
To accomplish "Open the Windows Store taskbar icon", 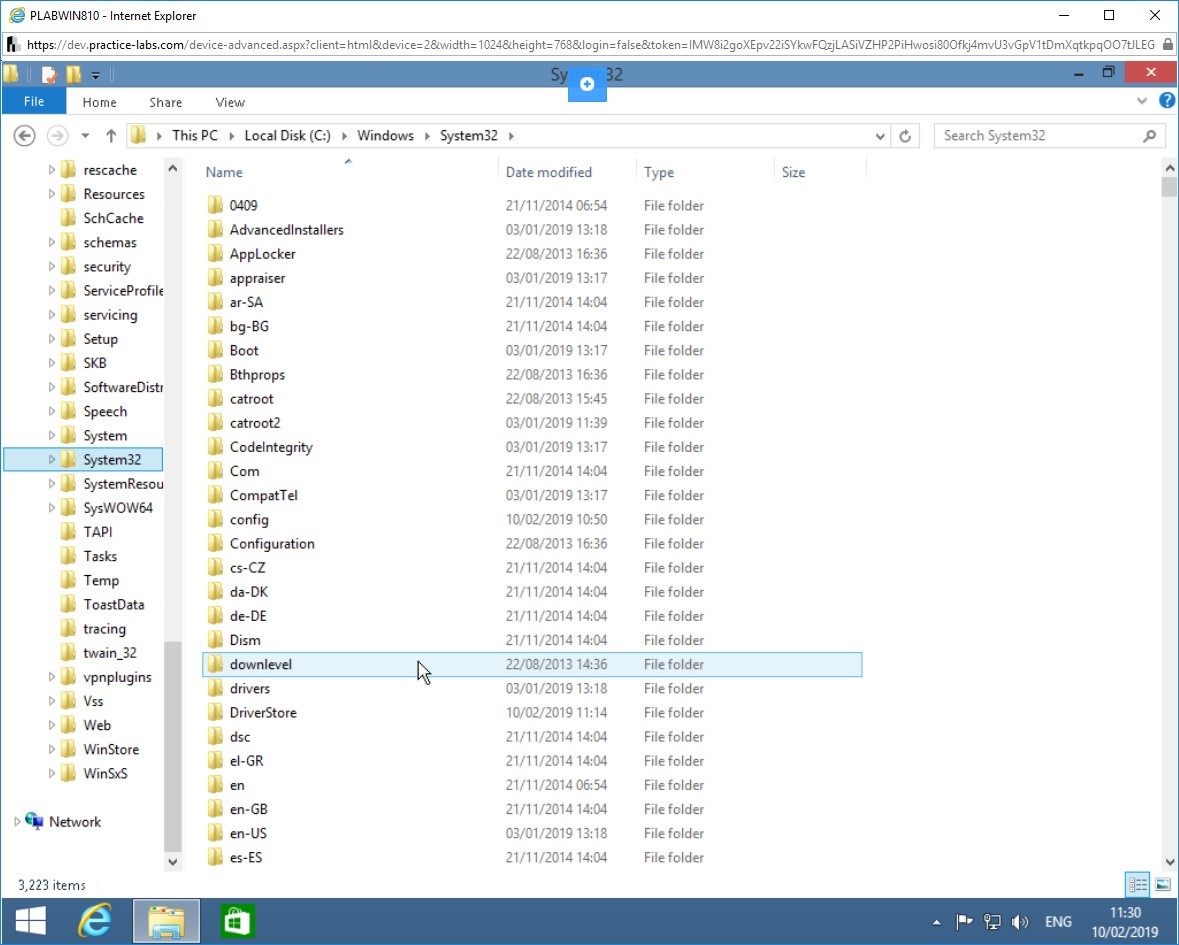I will pos(237,921).
